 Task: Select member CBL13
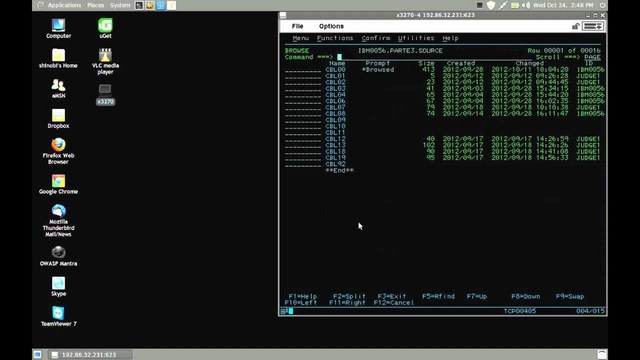(336, 145)
